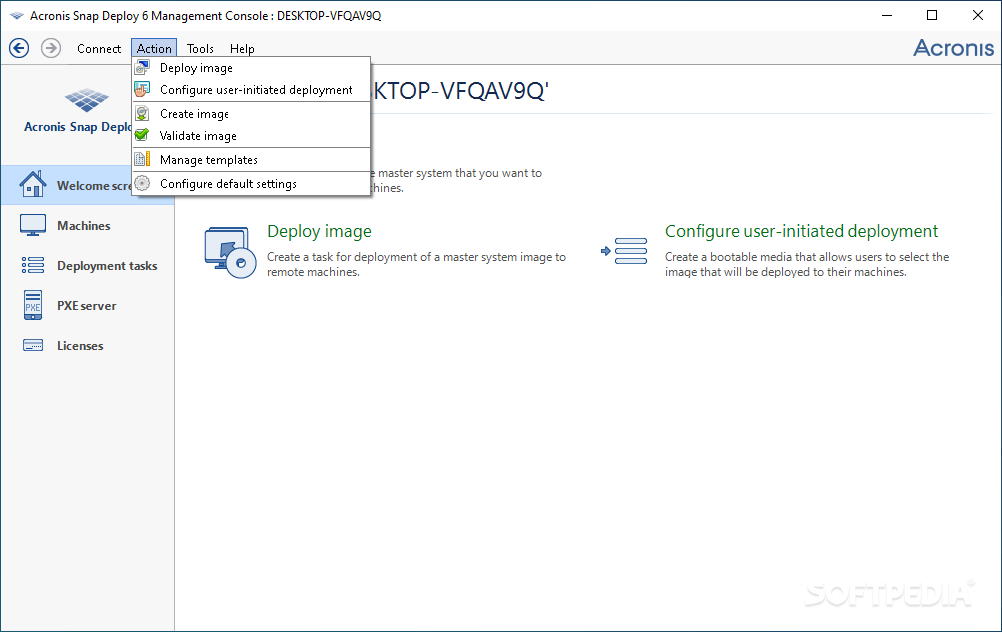Screen dimensions: 1002x632
Task: Click the Licenses card icon
Action: (x=33, y=345)
